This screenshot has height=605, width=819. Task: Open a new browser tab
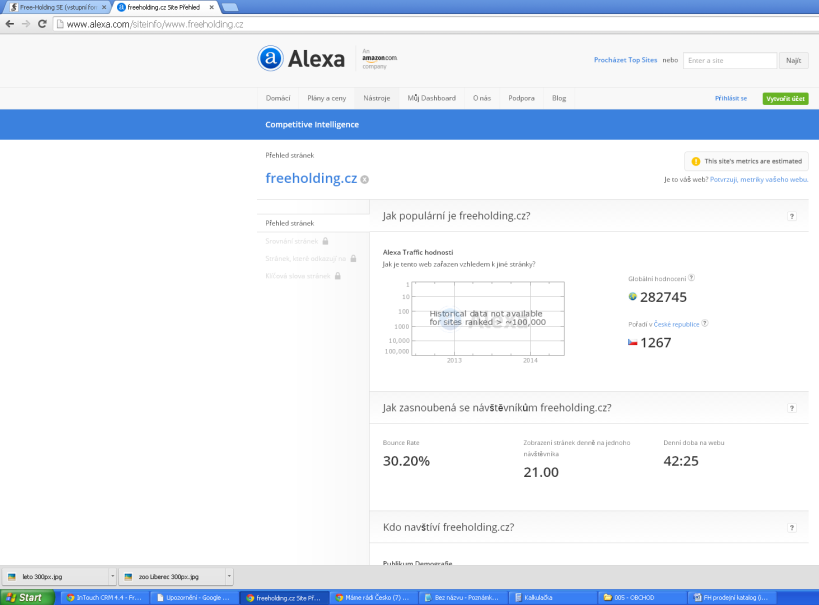coord(230,7)
